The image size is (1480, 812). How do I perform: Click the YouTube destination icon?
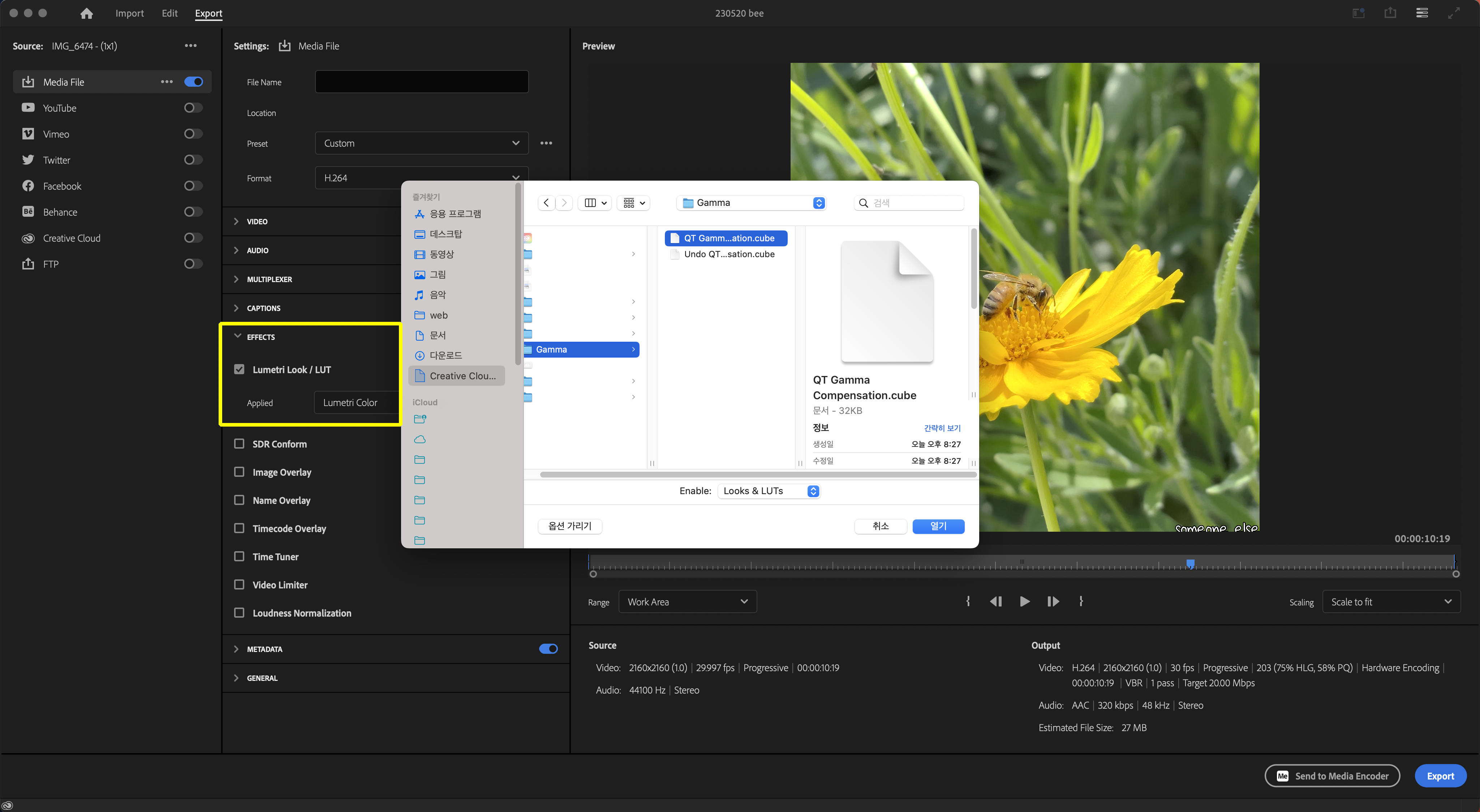click(28, 107)
